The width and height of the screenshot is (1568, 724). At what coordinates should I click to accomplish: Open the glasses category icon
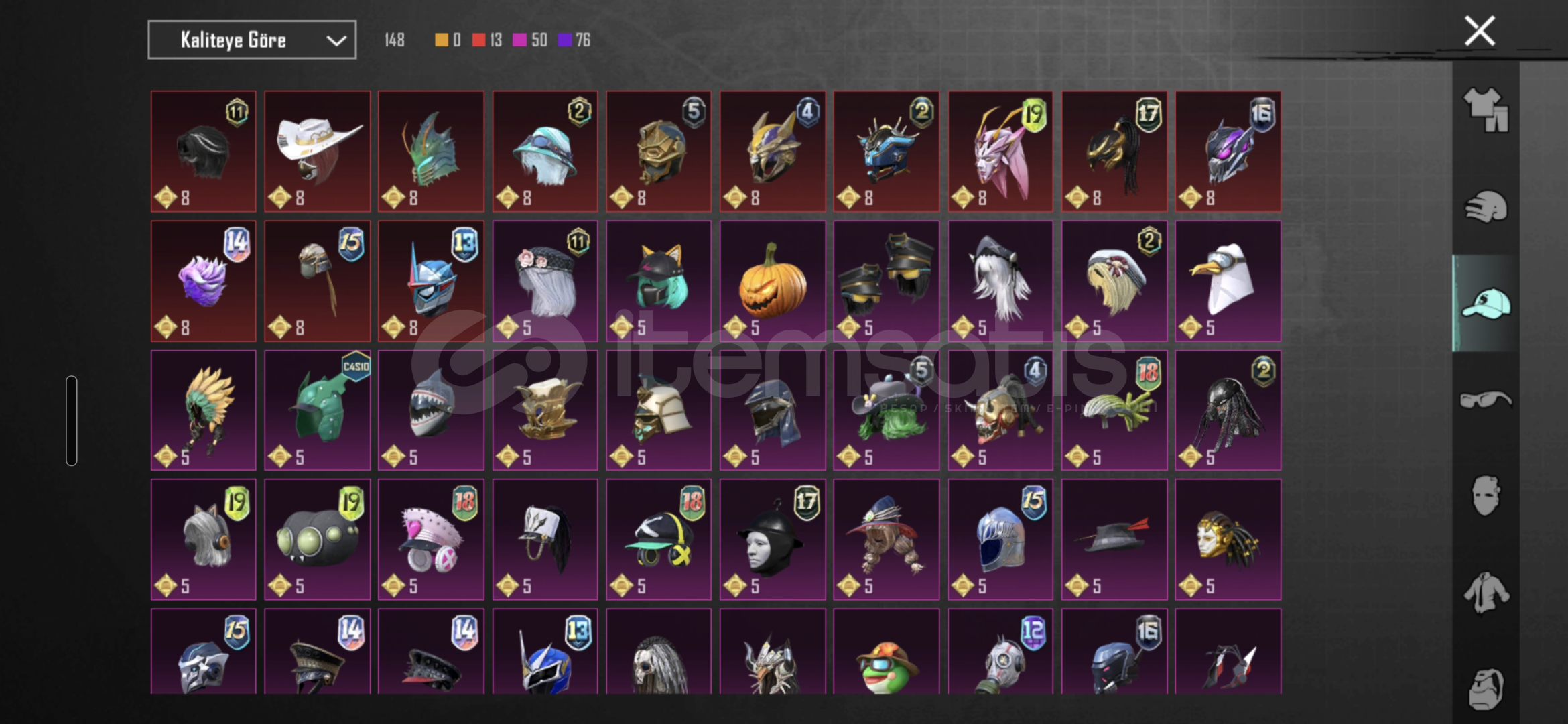1486,400
